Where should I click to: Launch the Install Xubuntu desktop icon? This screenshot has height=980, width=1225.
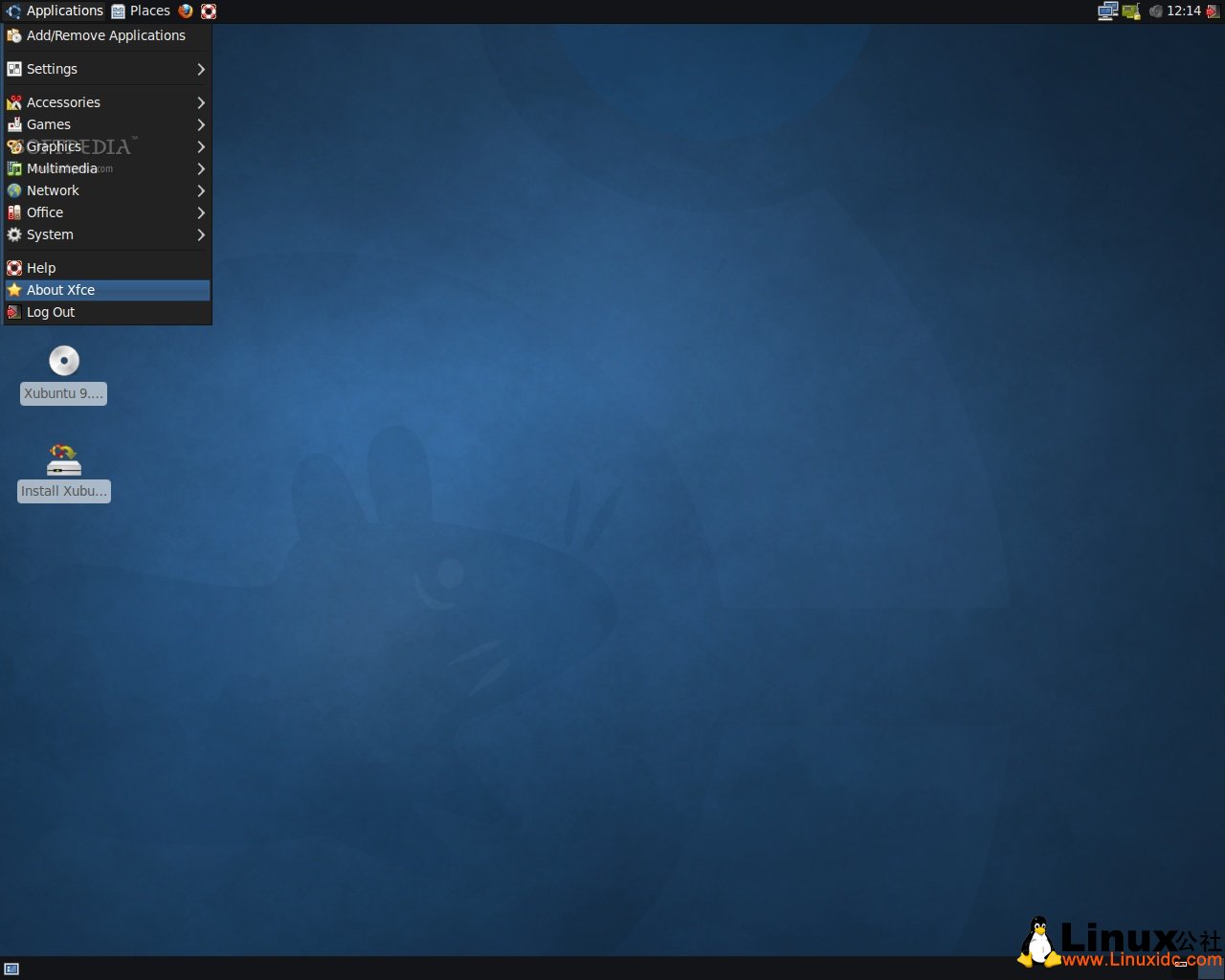63,460
